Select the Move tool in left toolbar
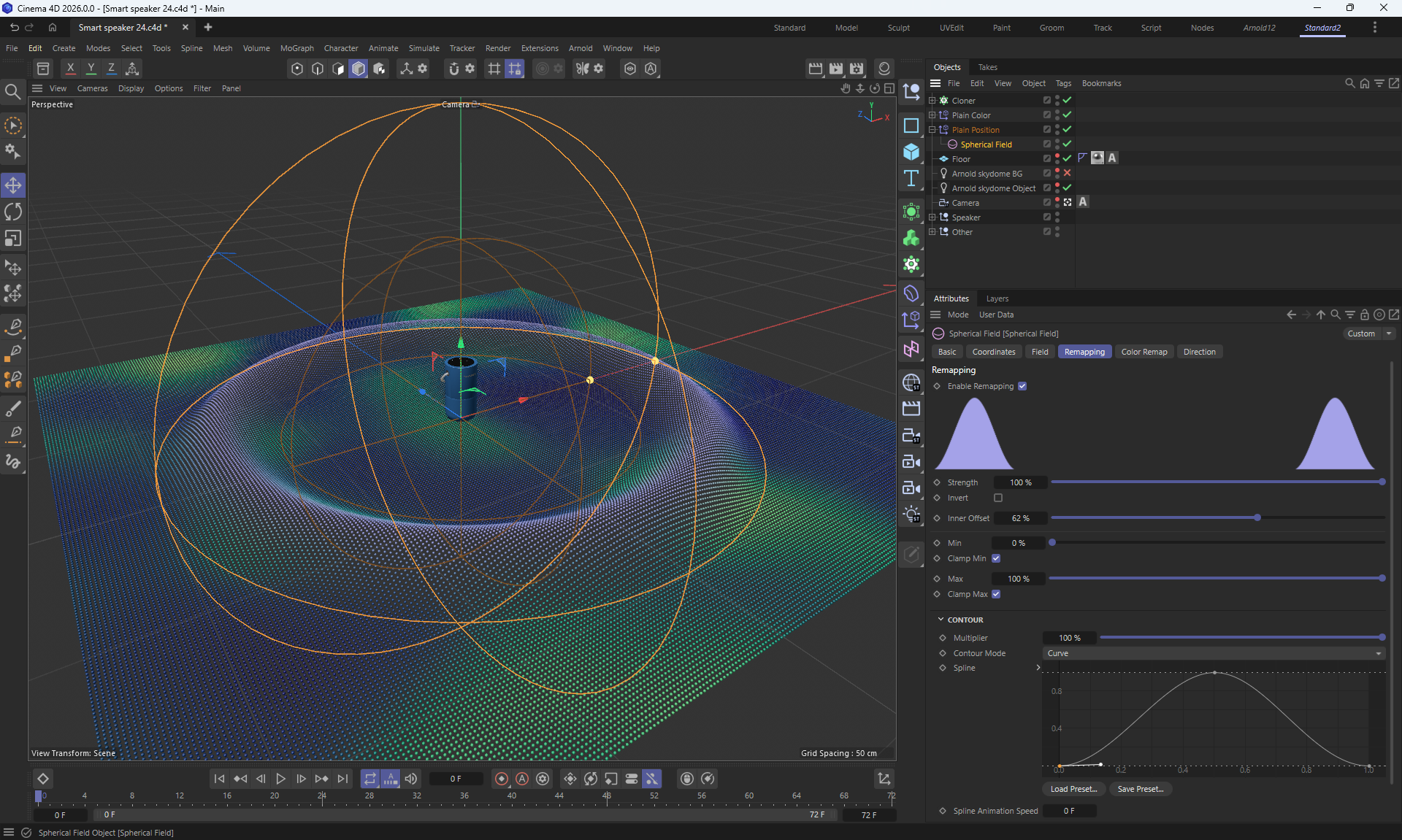This screenshot has height=840, width=1402. [13, 185]
